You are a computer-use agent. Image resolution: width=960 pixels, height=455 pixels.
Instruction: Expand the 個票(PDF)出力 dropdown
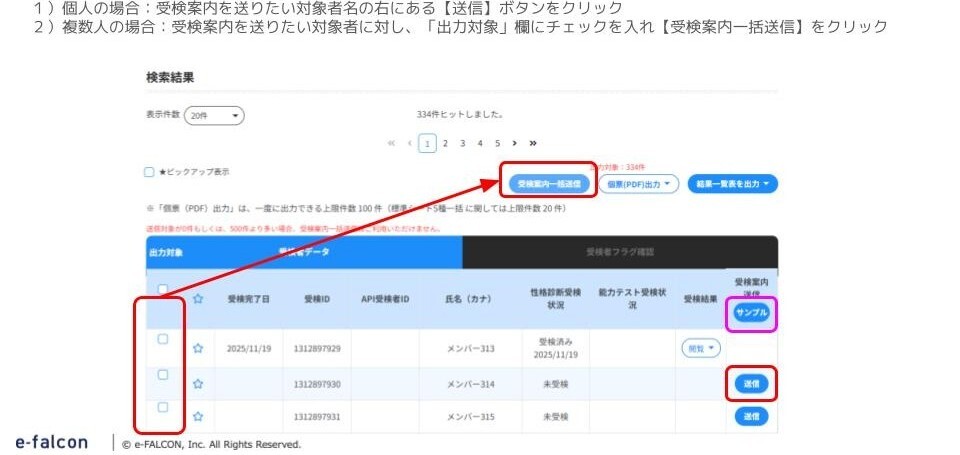coord(639,184)
